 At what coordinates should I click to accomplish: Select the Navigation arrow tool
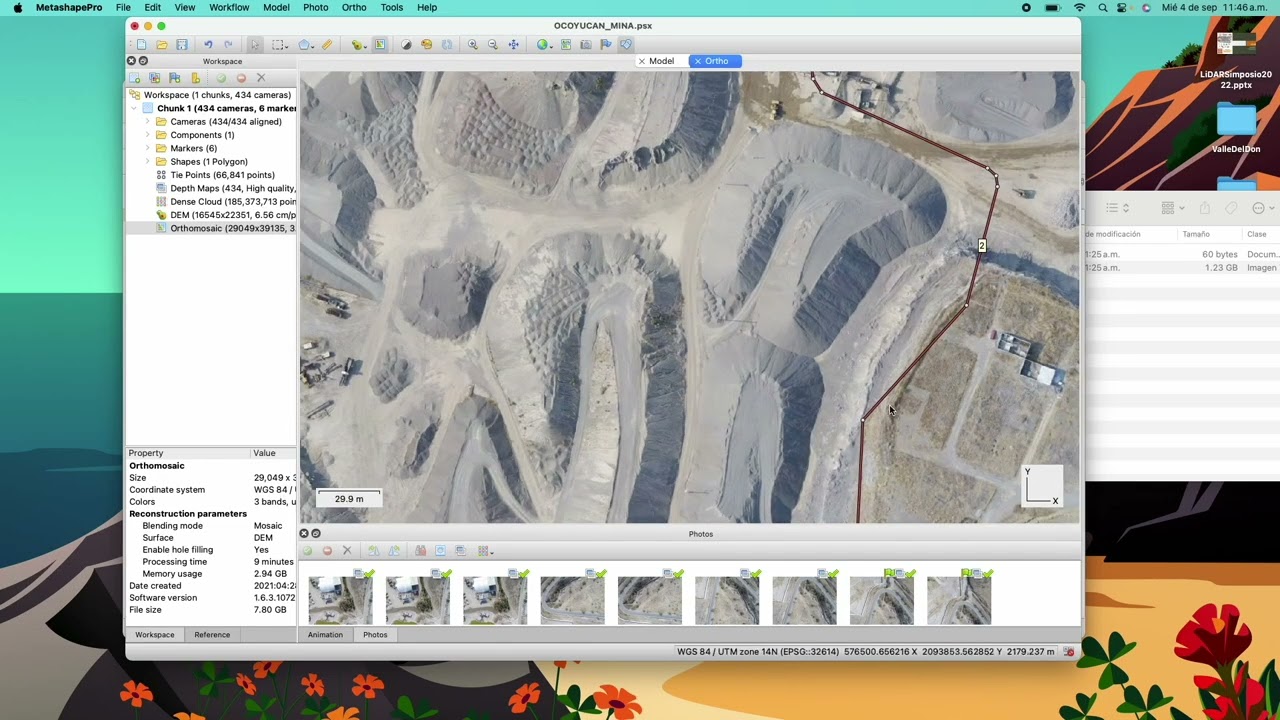255,45
